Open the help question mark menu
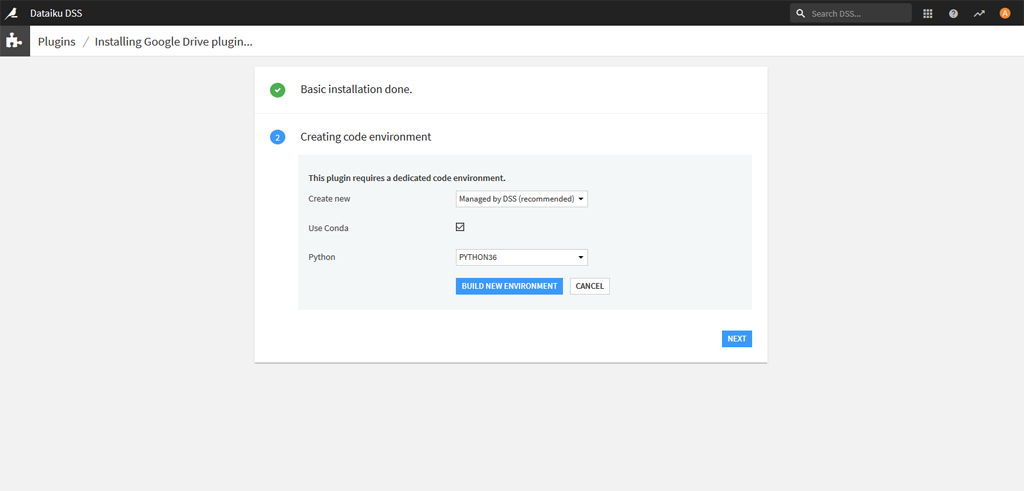 953,13
